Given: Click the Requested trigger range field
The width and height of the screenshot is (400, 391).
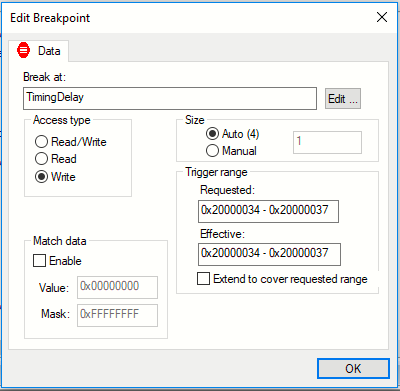Looking at the screenshot, I should pos(268,211).
